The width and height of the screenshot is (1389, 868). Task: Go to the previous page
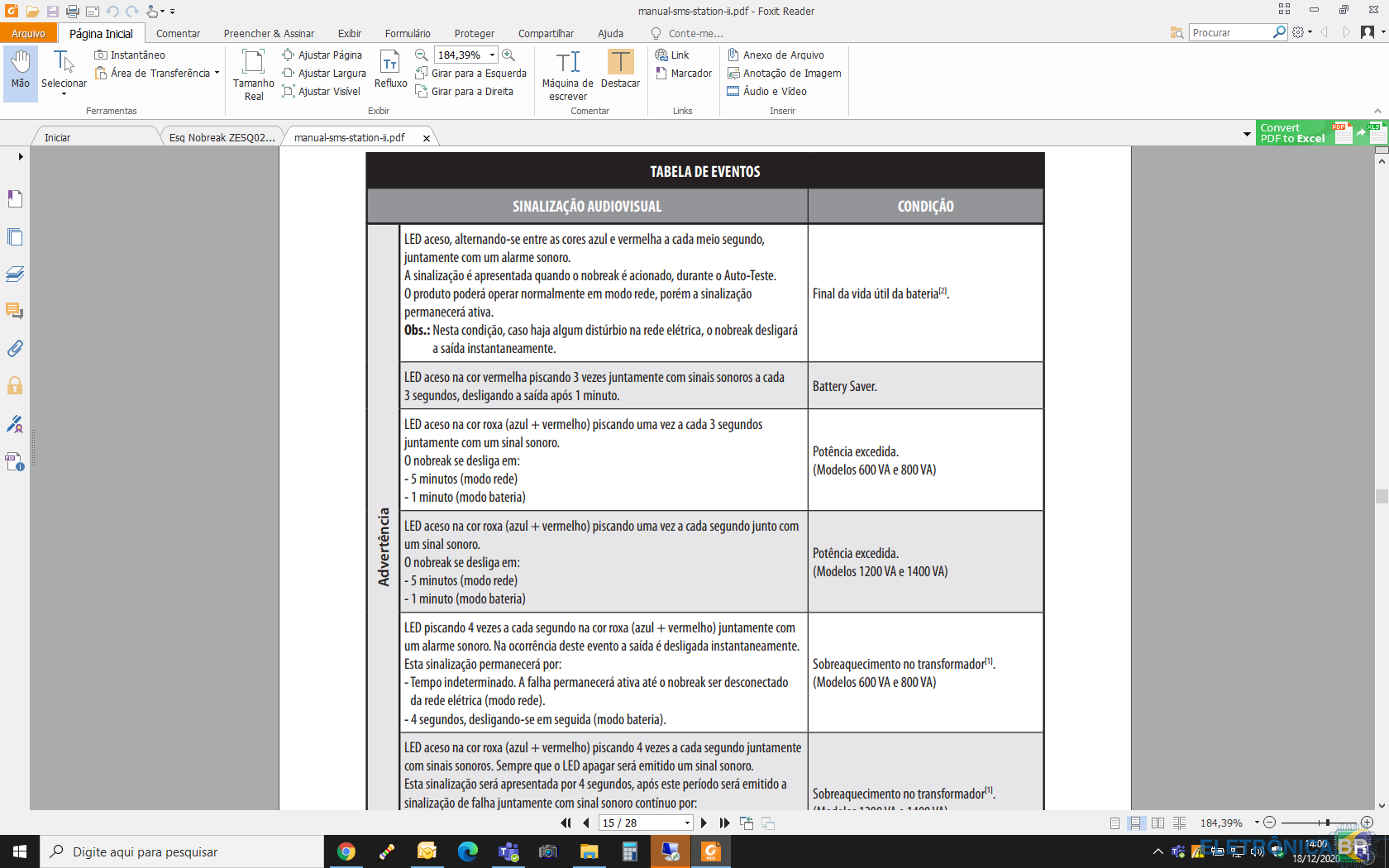586,823
